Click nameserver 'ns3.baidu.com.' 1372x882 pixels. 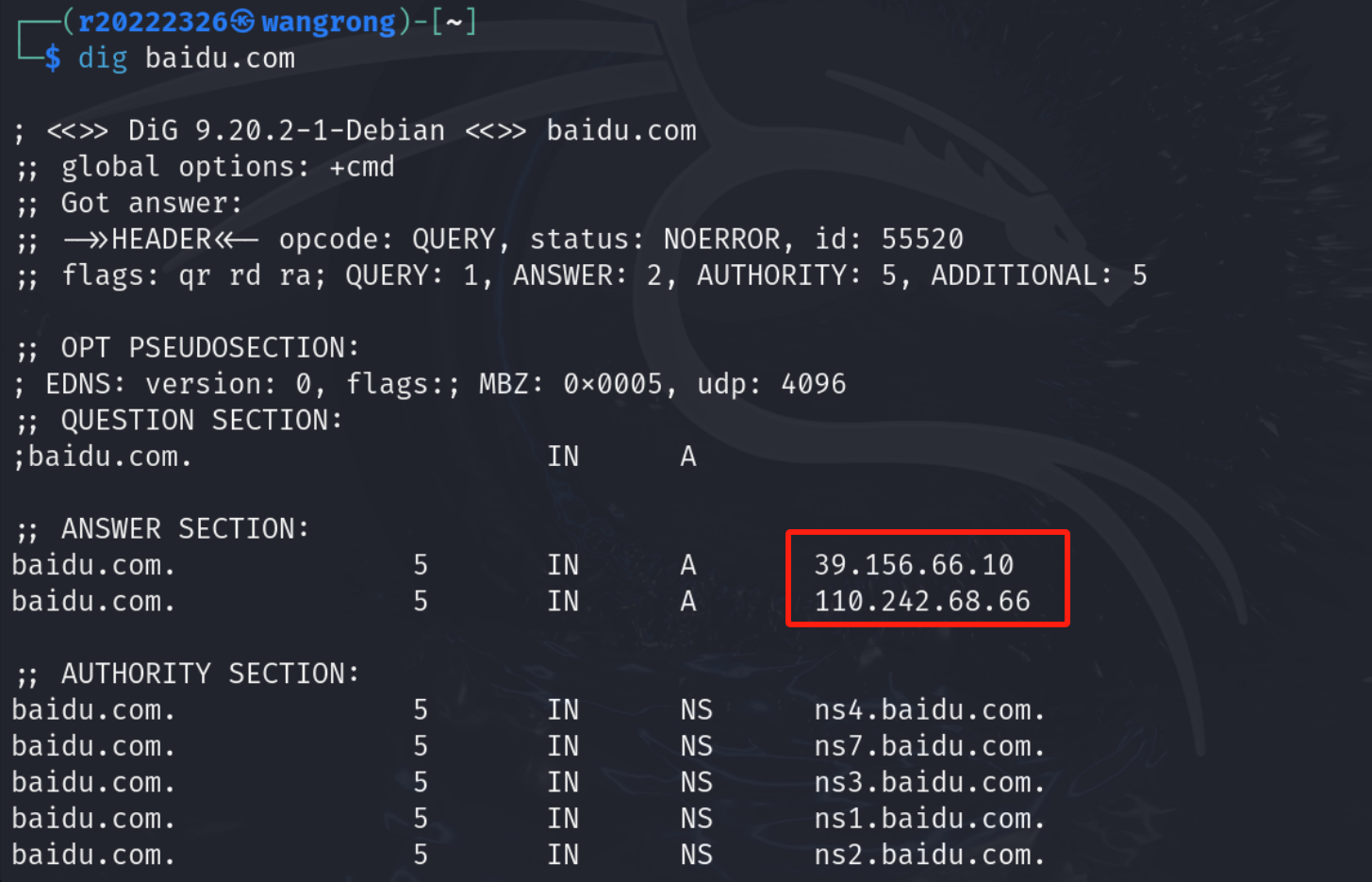(x=930, y=782)
